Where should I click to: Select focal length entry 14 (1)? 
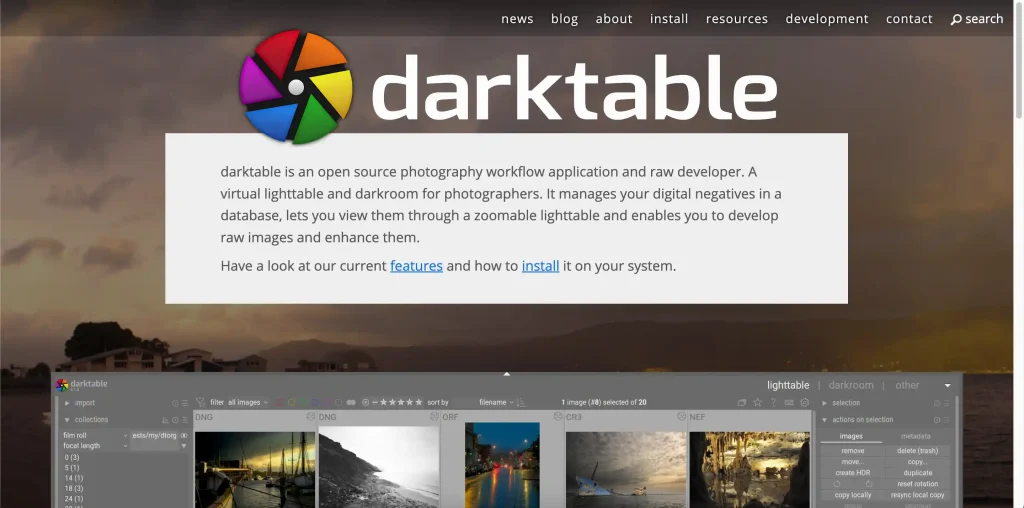point(74,479)
